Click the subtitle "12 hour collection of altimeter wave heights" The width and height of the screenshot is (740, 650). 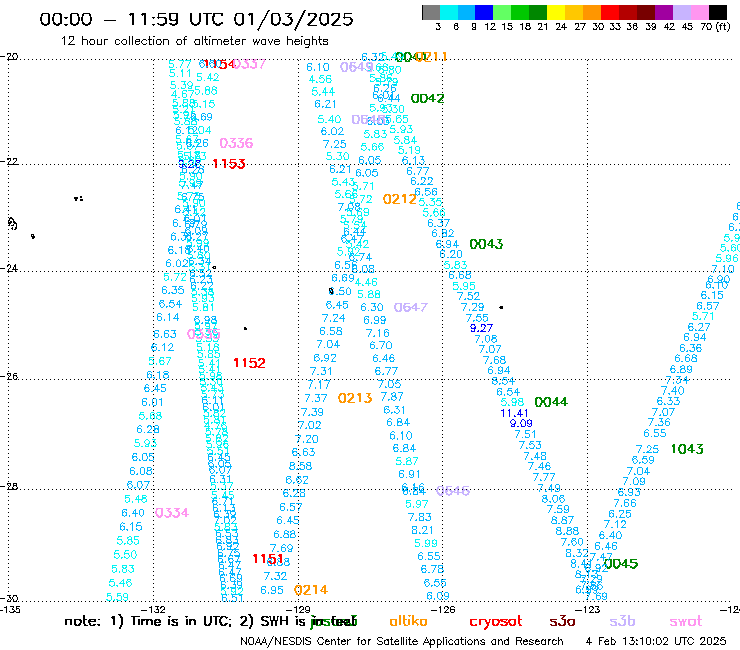coord(194,41)
